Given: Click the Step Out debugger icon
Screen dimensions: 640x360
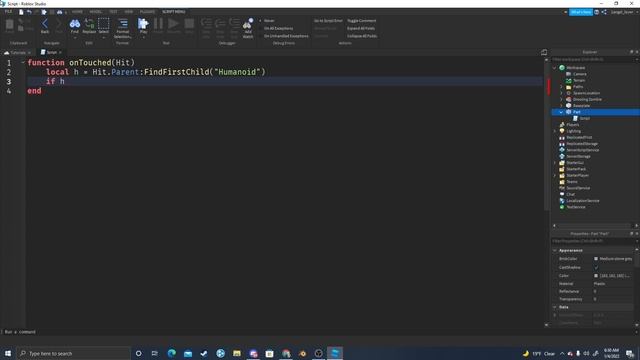Looking at the screenshot, I should [234, 23].
